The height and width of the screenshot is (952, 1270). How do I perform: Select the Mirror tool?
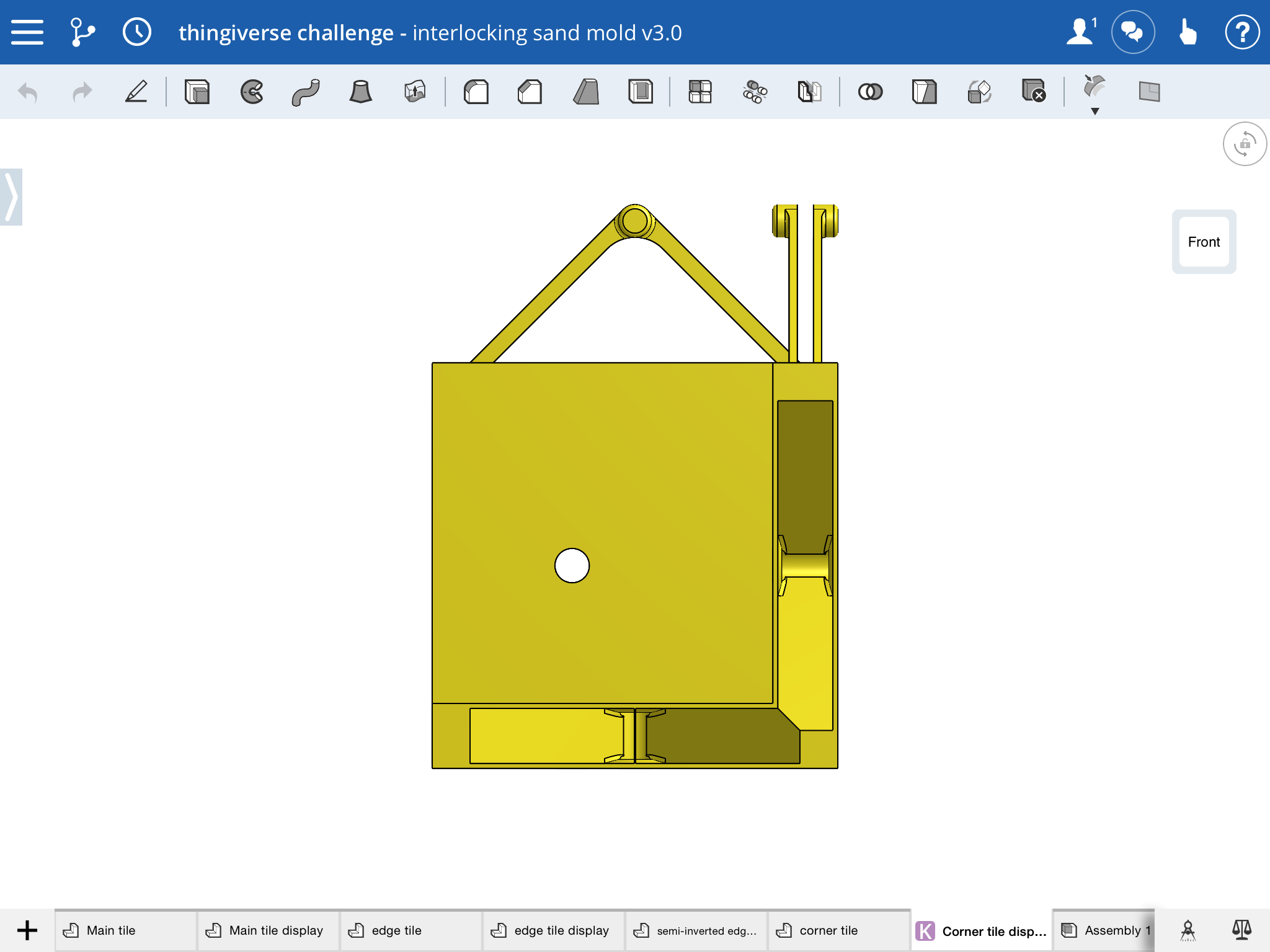coord(809,92)
